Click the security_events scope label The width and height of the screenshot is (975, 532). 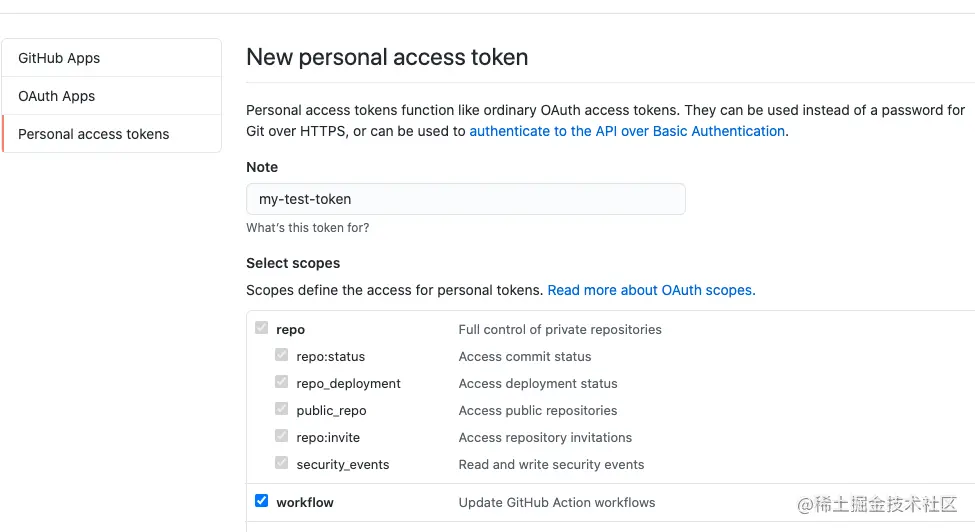tap(343, 464)
